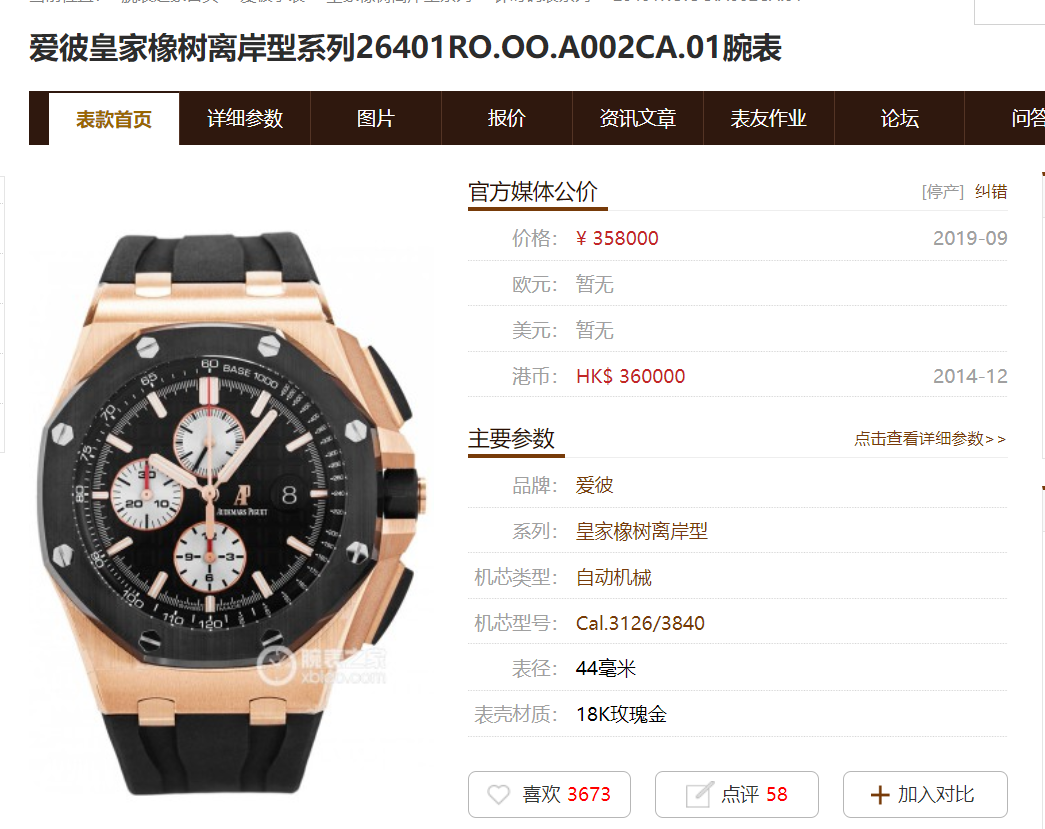Screen dimensions: 1045x829
Task: Select the 资讯文章 tab
Action: point(638,119)
